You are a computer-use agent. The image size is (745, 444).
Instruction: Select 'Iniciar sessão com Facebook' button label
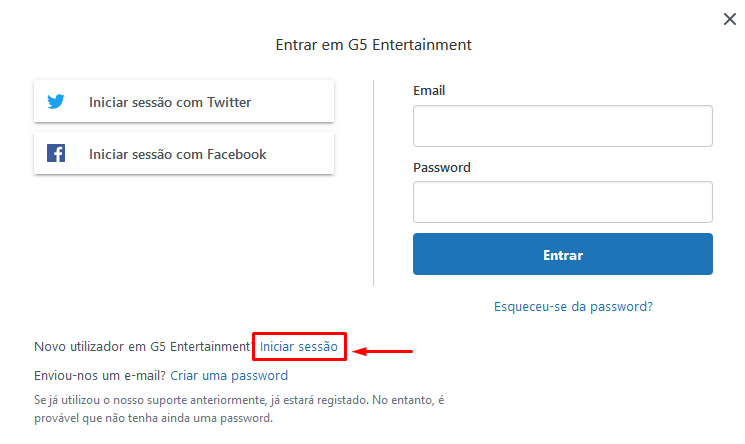tap(177, 154)
